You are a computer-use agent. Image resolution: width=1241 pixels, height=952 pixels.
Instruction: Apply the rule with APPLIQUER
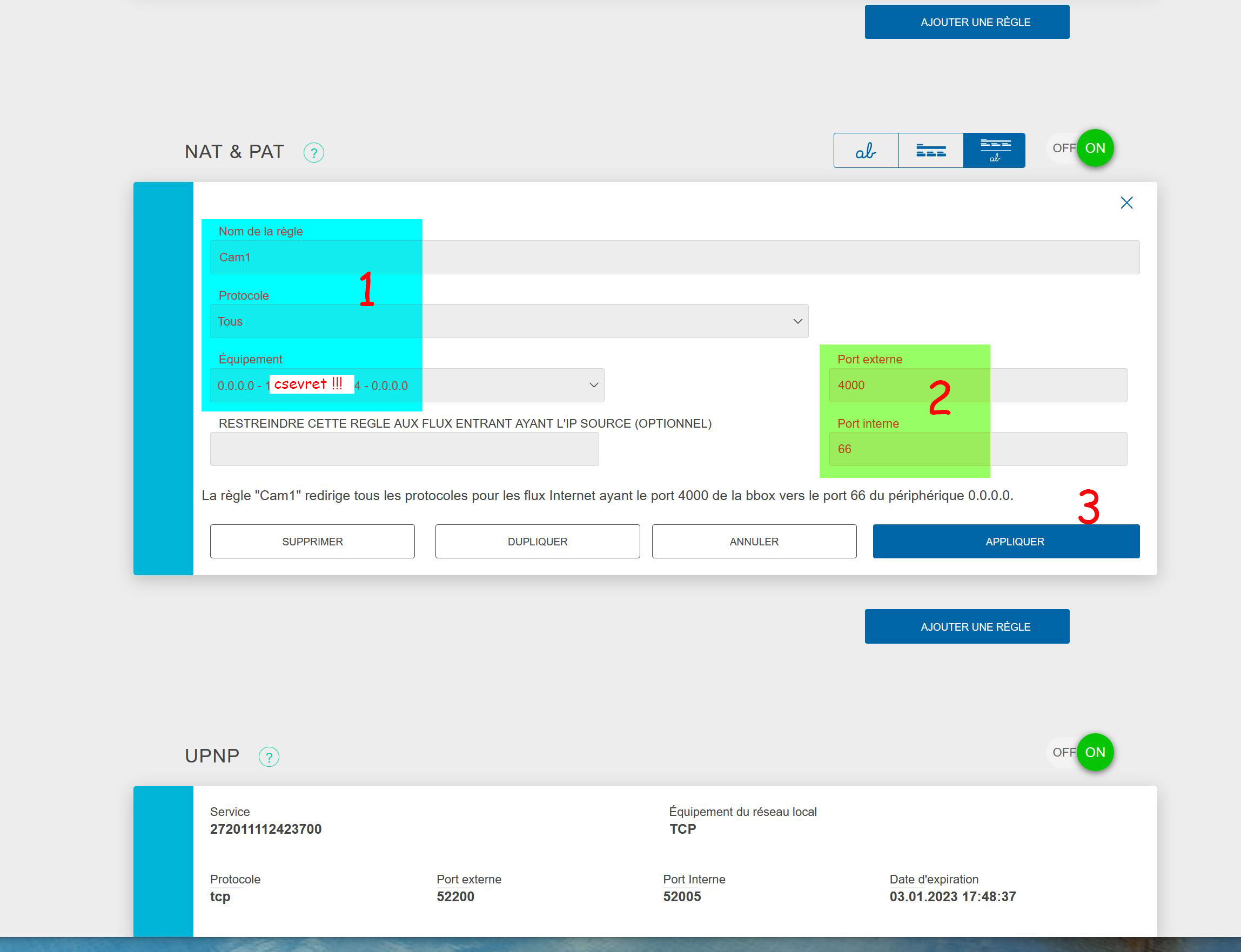tap(1006, 541)
